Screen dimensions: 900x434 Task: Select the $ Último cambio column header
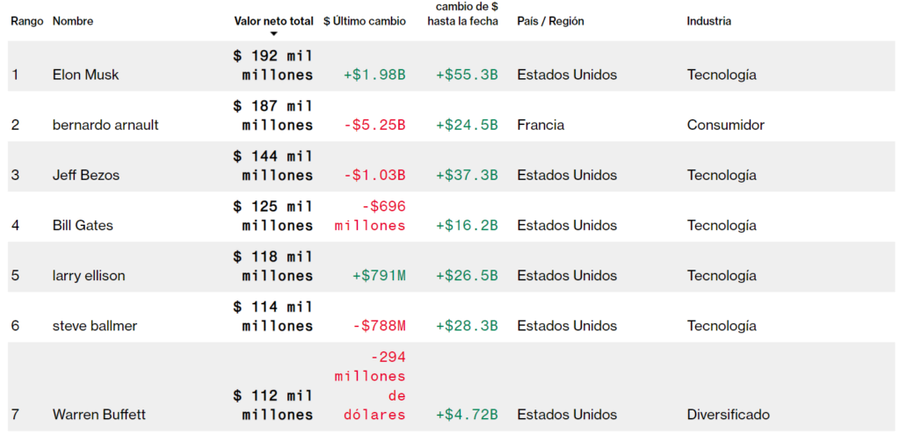click(364, 21)
